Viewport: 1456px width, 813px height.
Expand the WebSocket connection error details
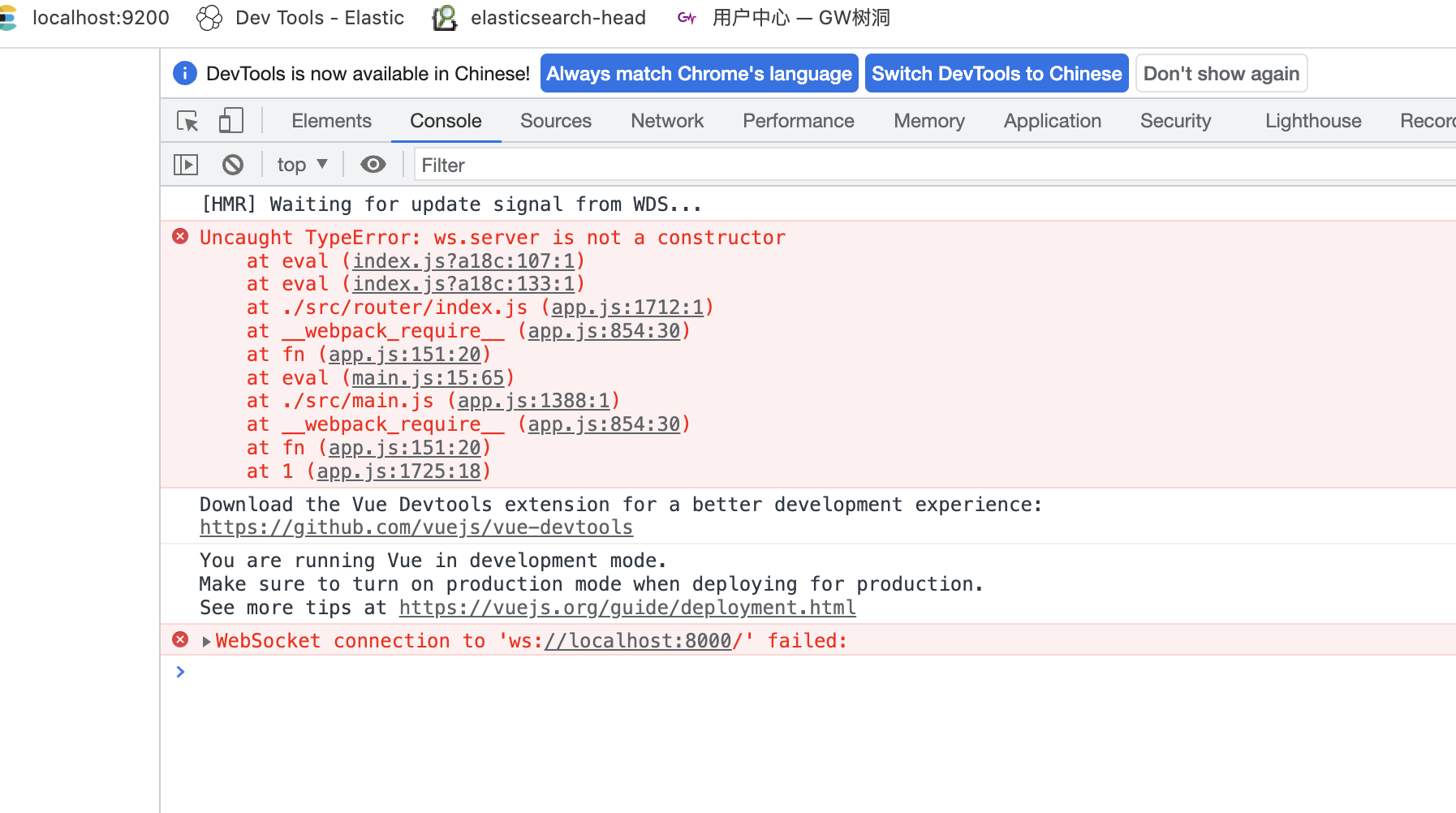[x=205, y=640]
